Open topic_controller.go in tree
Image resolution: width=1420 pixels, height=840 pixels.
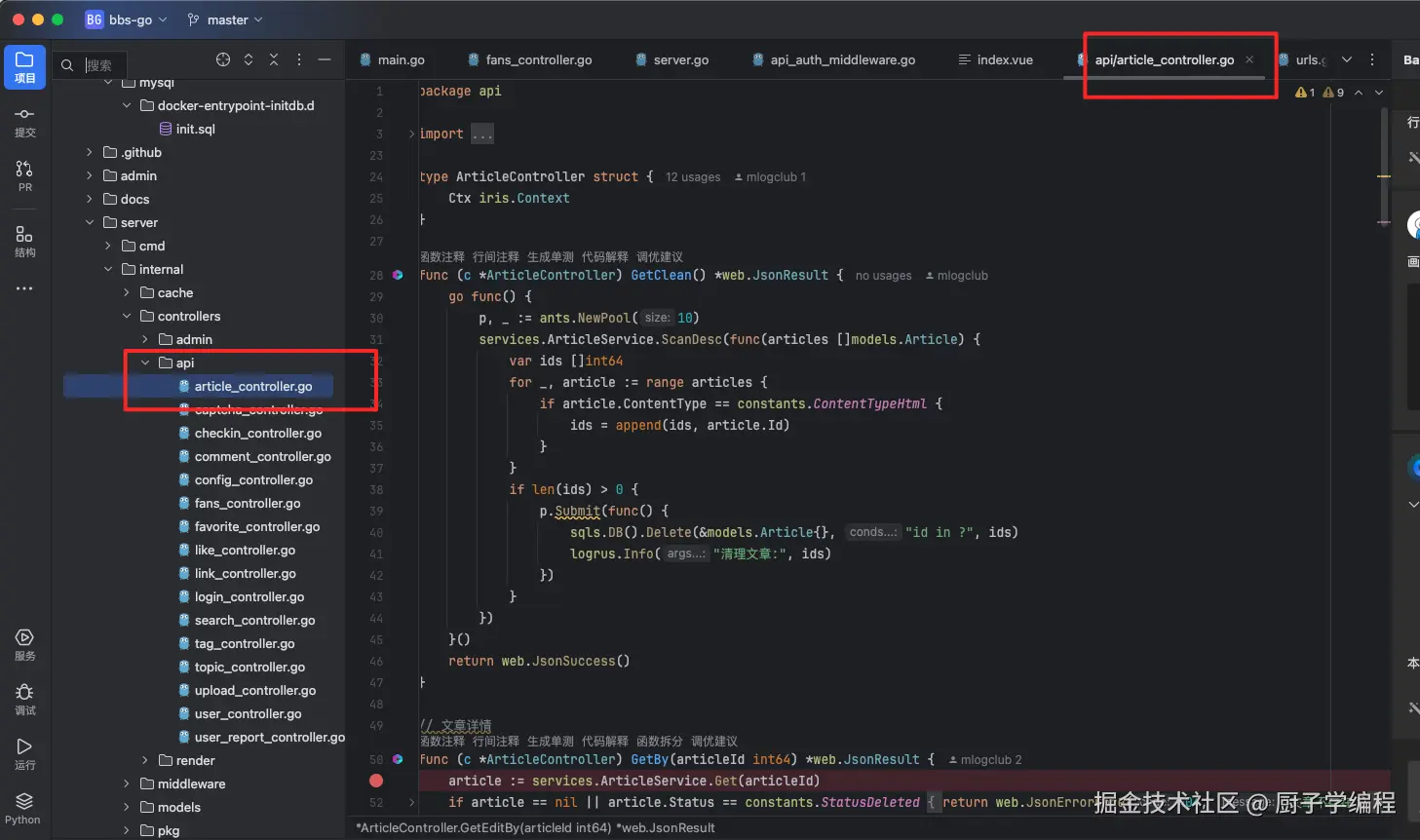[242, 667]
